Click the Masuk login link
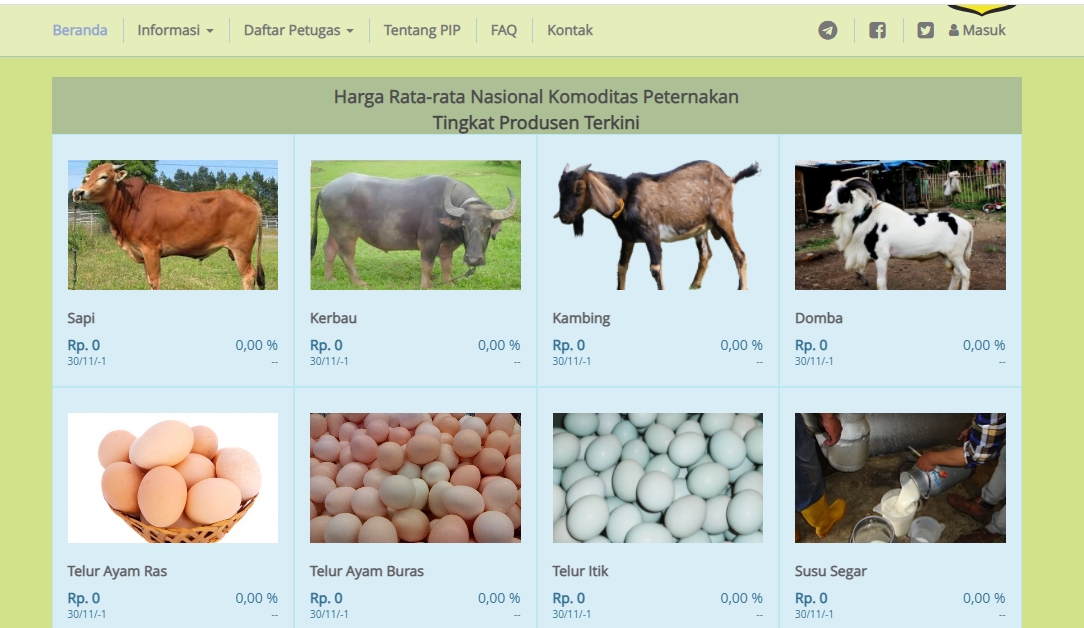The image size is (1084, 628). coord(977,30)
